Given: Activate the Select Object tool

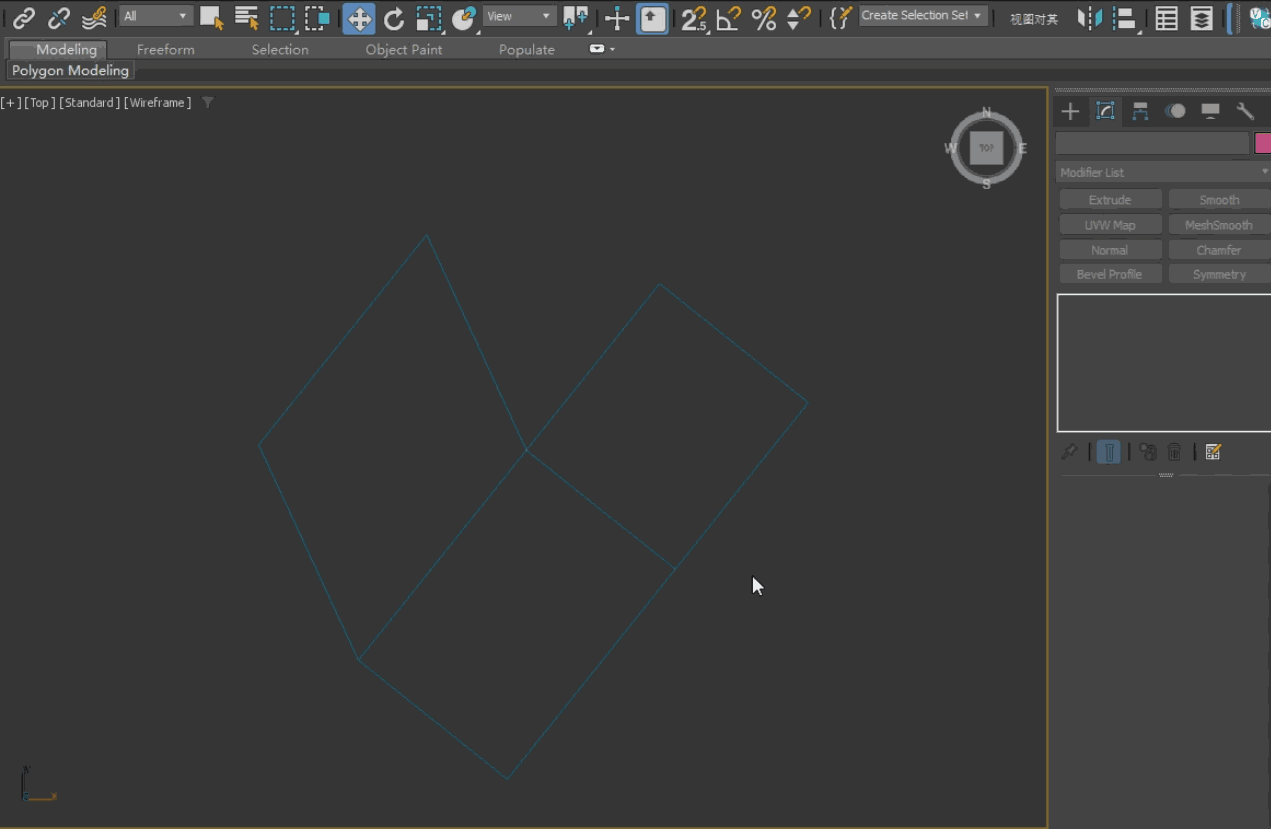Looking at the screenshot, I should [x=211, y=17].
